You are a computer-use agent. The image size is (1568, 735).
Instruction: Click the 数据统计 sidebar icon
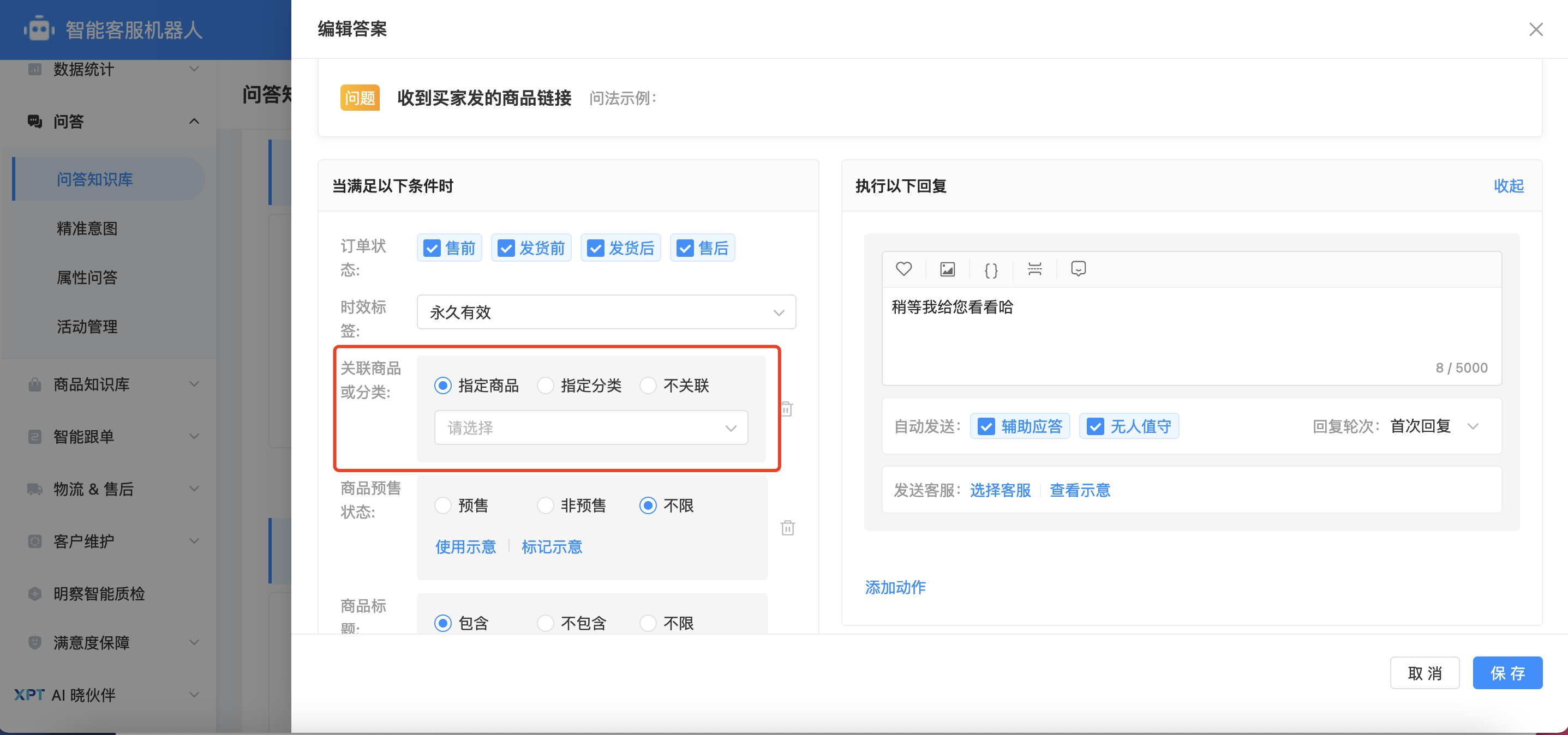[35, 69]
